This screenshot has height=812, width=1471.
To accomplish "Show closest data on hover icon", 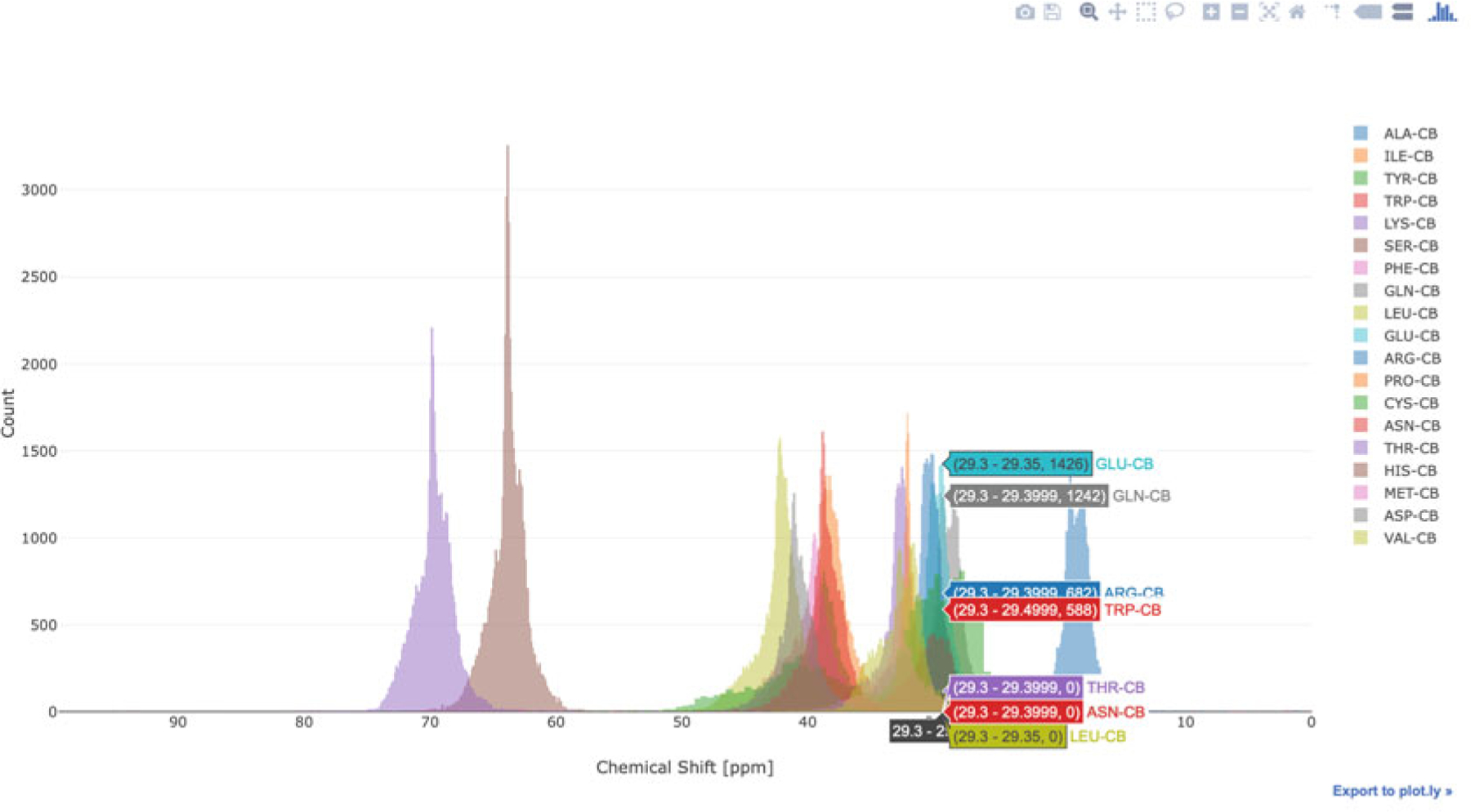I will [1368, 12].
